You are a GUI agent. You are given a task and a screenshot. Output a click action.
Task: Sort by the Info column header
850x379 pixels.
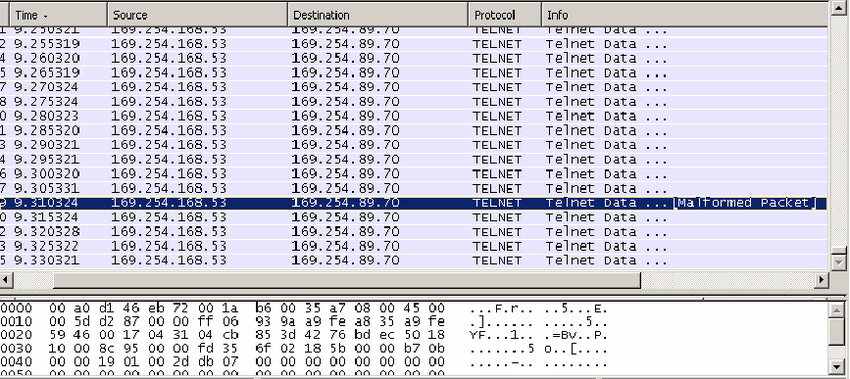[x=685, y=15]
